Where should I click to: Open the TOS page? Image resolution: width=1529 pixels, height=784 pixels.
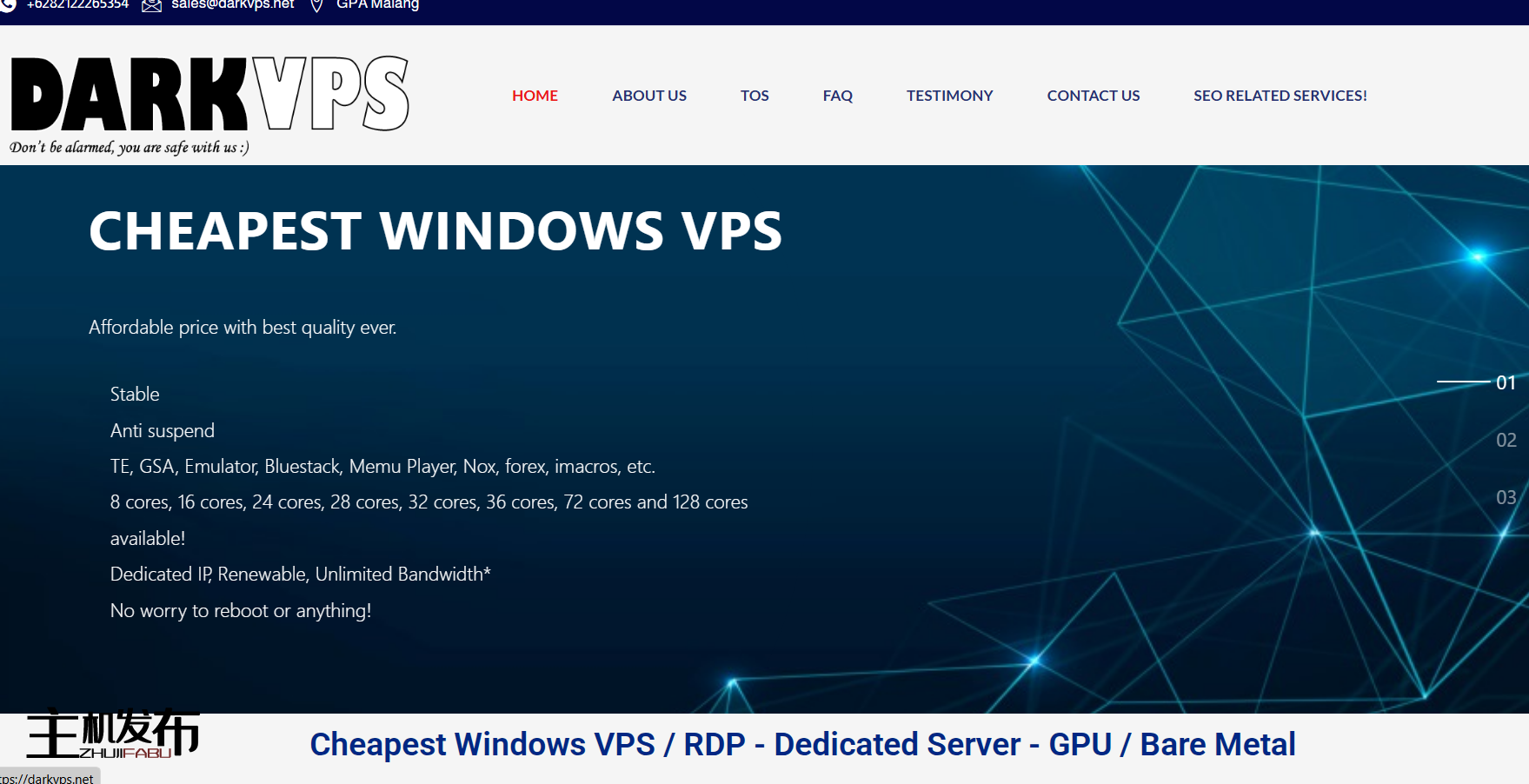point(755,96)
